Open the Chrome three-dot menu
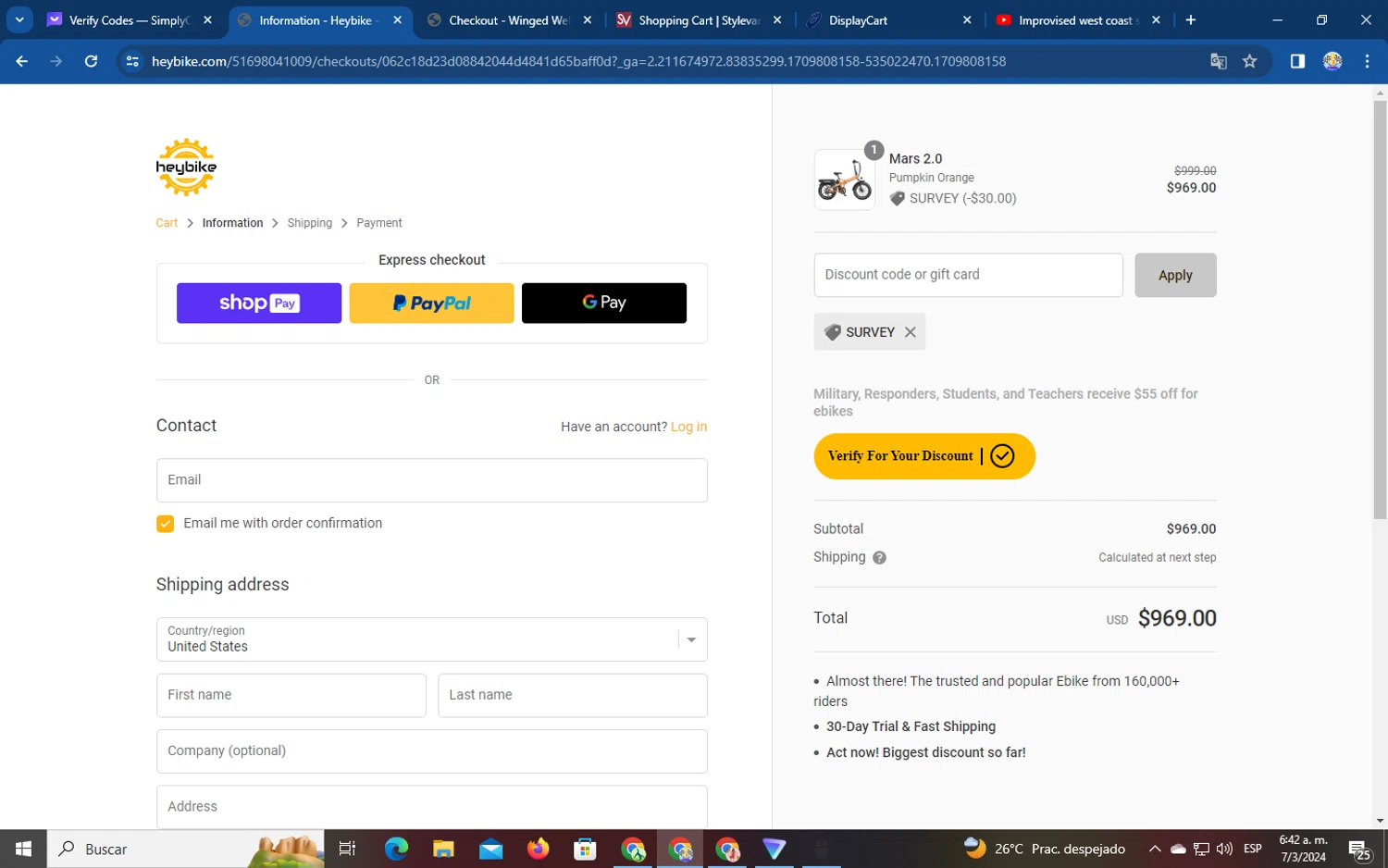Viewport: 1388px width, 868px height. click(x=1367, y=61)
